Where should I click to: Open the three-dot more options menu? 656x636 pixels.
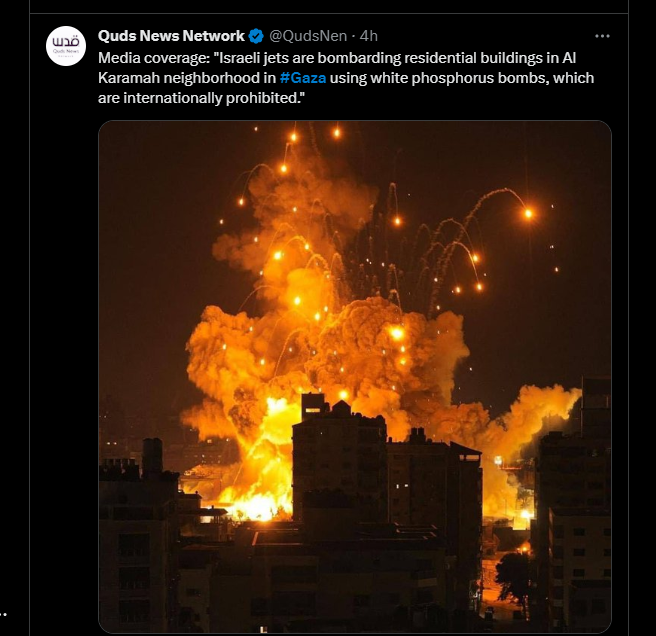[x=602, y=36]
